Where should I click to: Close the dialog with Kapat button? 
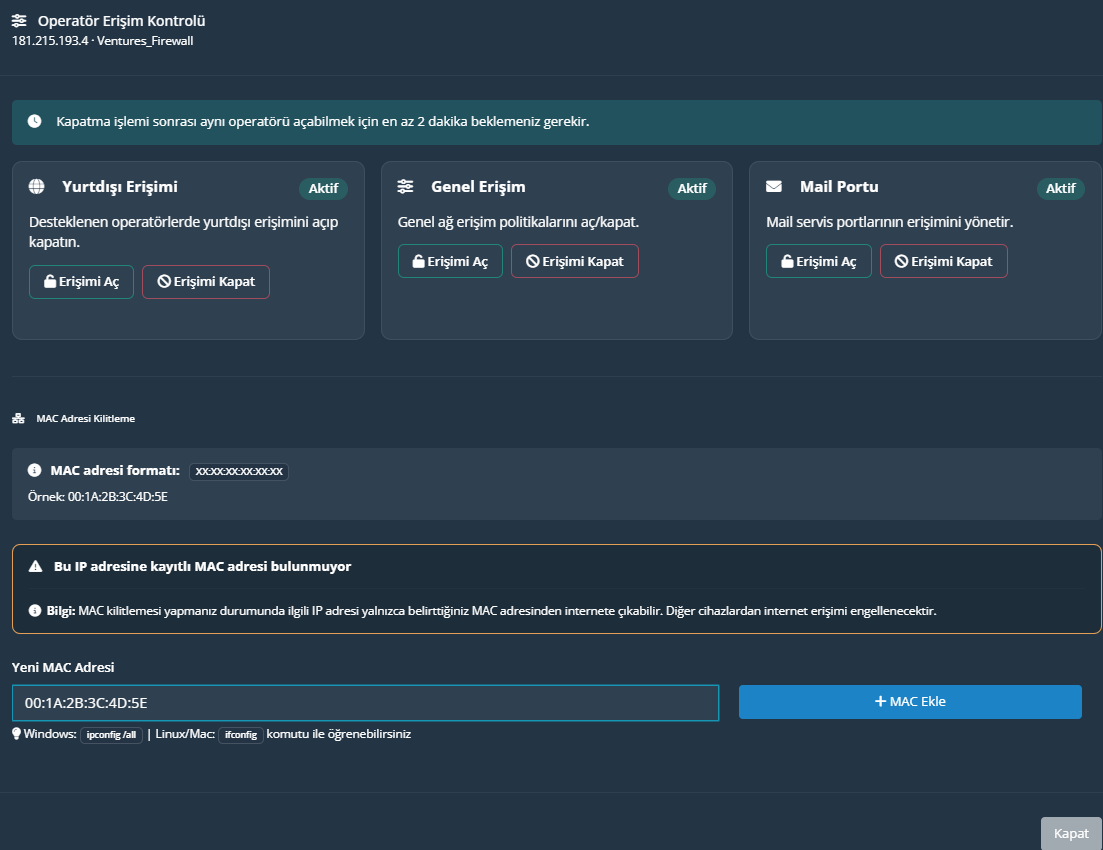tap(1071, 834)
